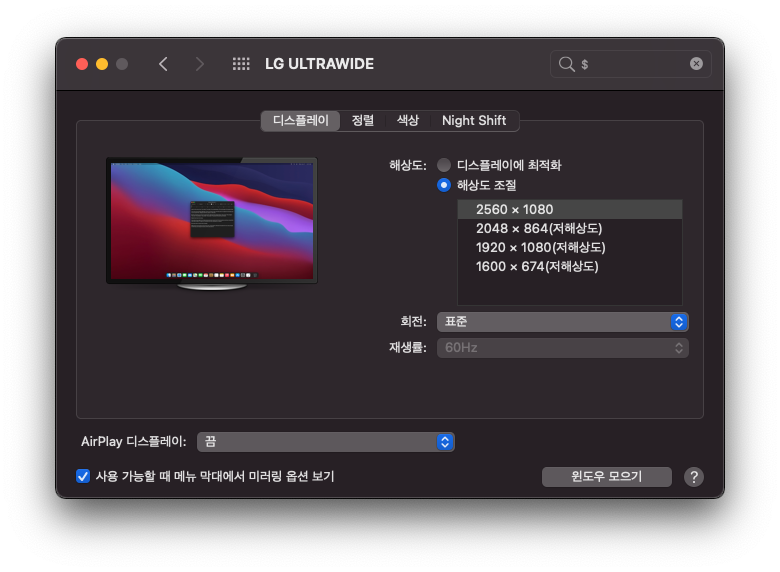Select 해상도 조절 radio button
Image resolution: width=780 pixels, height=572 pixels.
(x=444, y=185)
